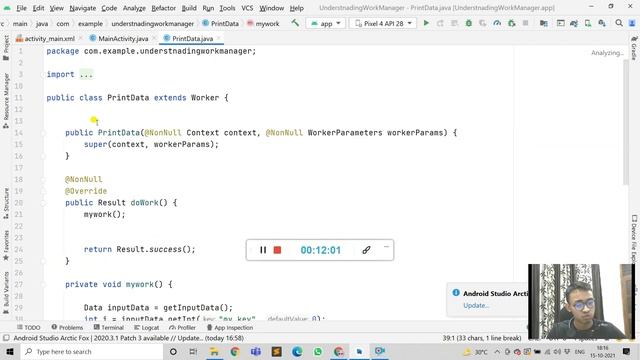Attach debugger to Android process
640x360 pixels.
[511, 23]
